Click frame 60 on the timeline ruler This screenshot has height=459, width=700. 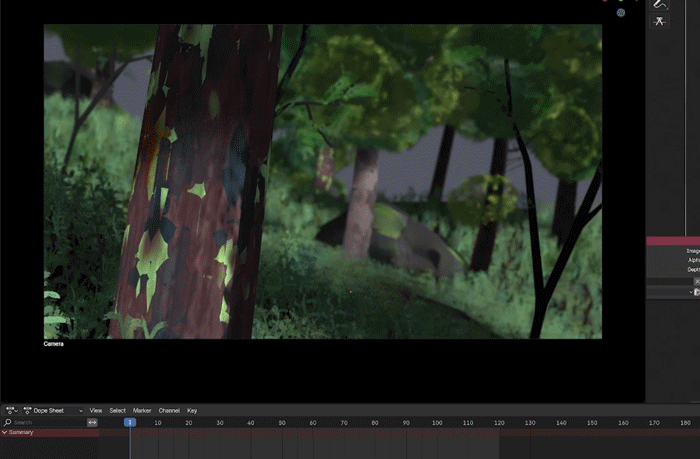[x=313, y=422]
